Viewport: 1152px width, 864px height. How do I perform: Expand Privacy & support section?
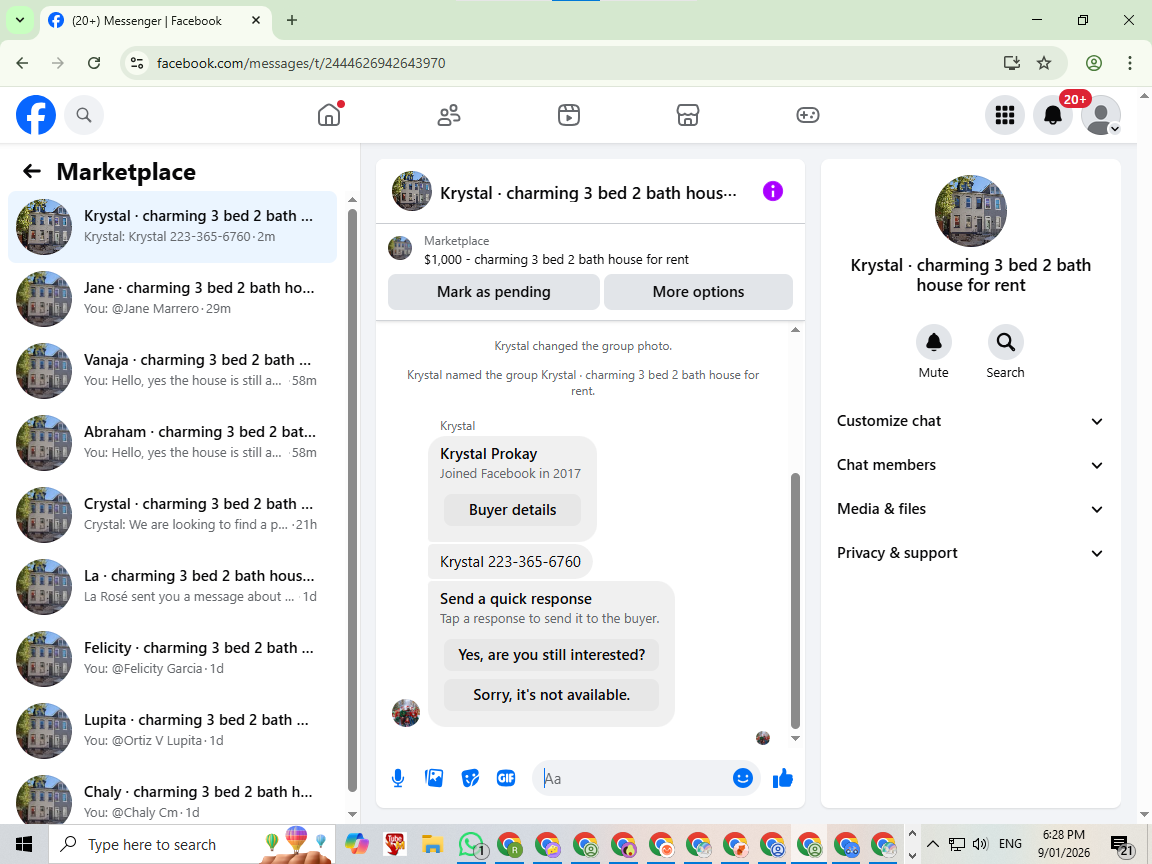(x=970, y=553)
